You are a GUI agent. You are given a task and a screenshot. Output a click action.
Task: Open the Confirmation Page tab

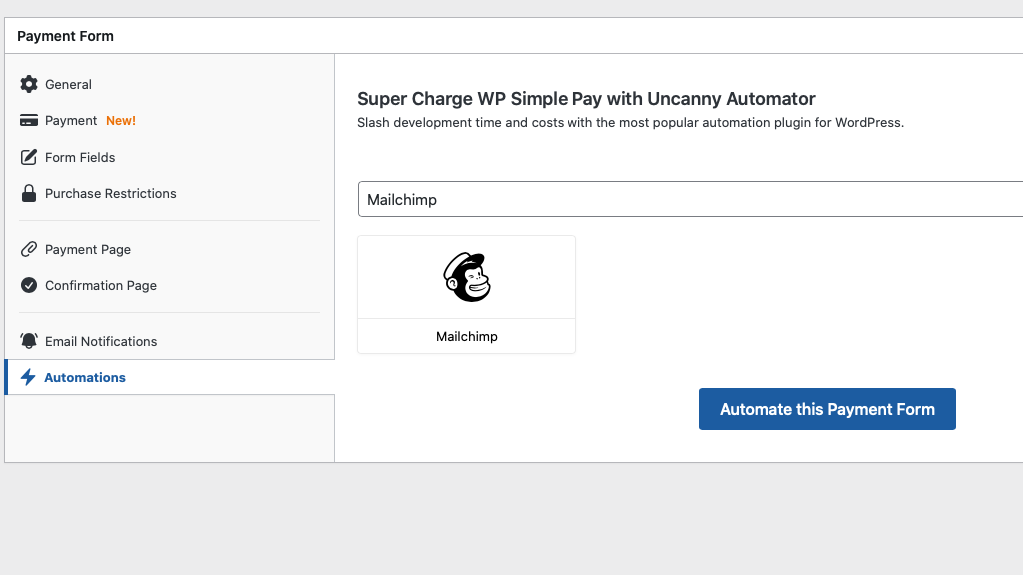point(101,286)
